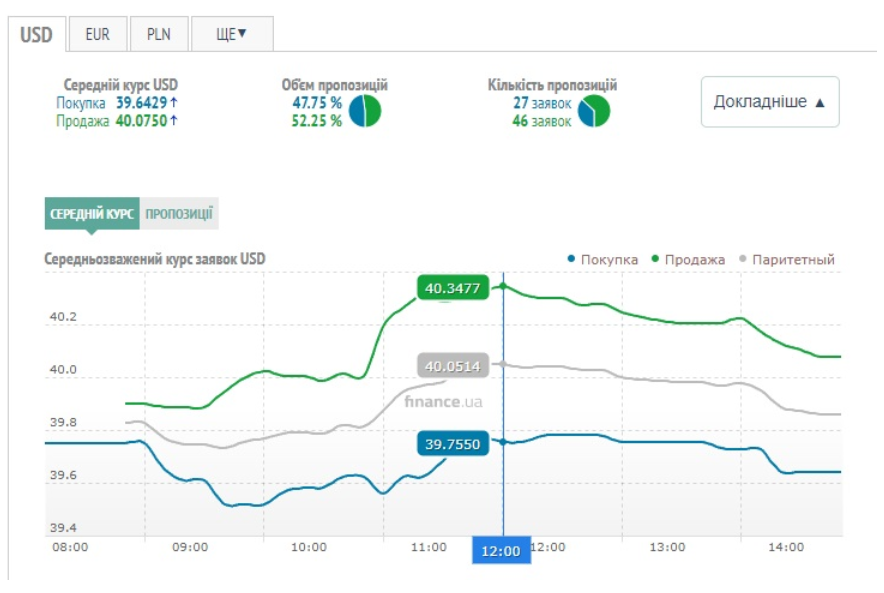
Task: Click the green 40.3477 sell tooltip
Action: (x=453, y=289)
